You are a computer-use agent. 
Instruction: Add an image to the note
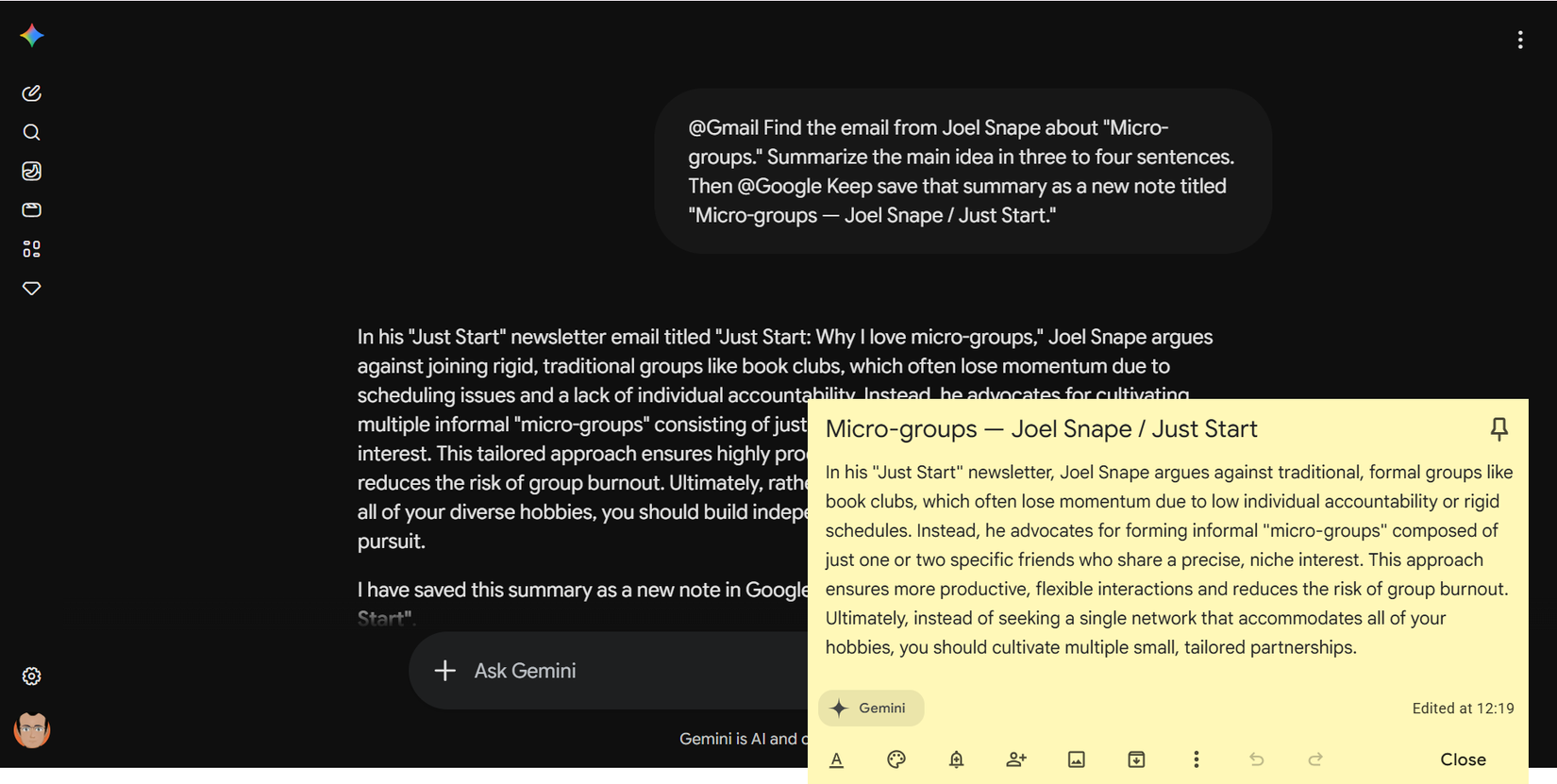1077,759
